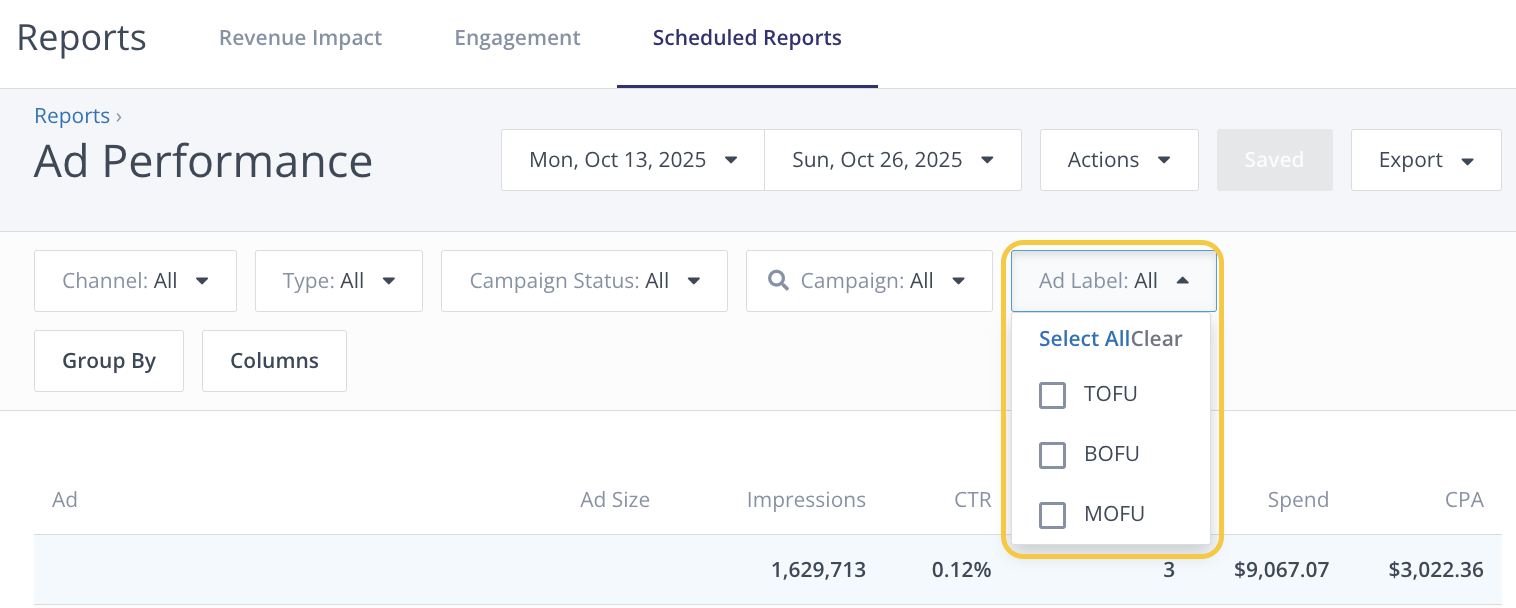
Task: Open the Export dropdown menu
Action: [1425, 160]
